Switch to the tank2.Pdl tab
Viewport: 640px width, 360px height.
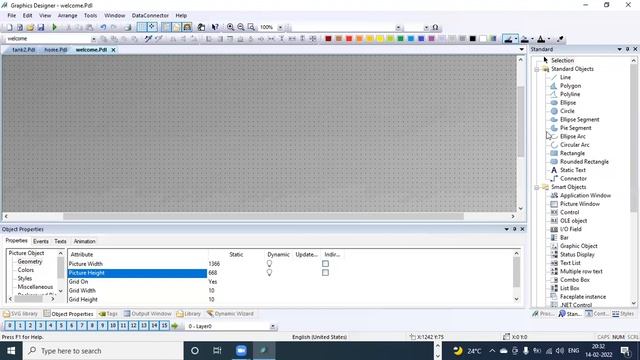pos(23,50)
